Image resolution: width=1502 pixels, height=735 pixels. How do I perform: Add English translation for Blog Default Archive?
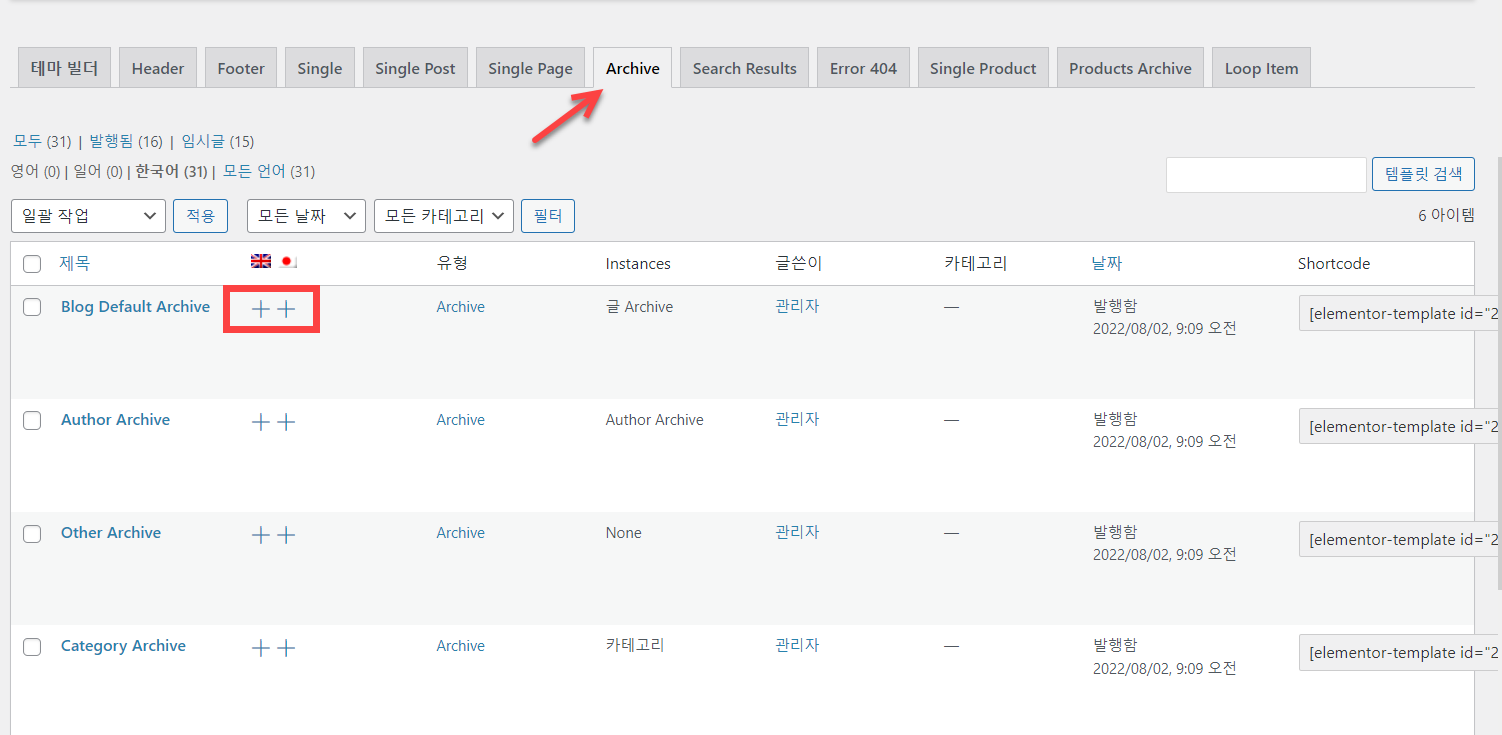point(260,309)
